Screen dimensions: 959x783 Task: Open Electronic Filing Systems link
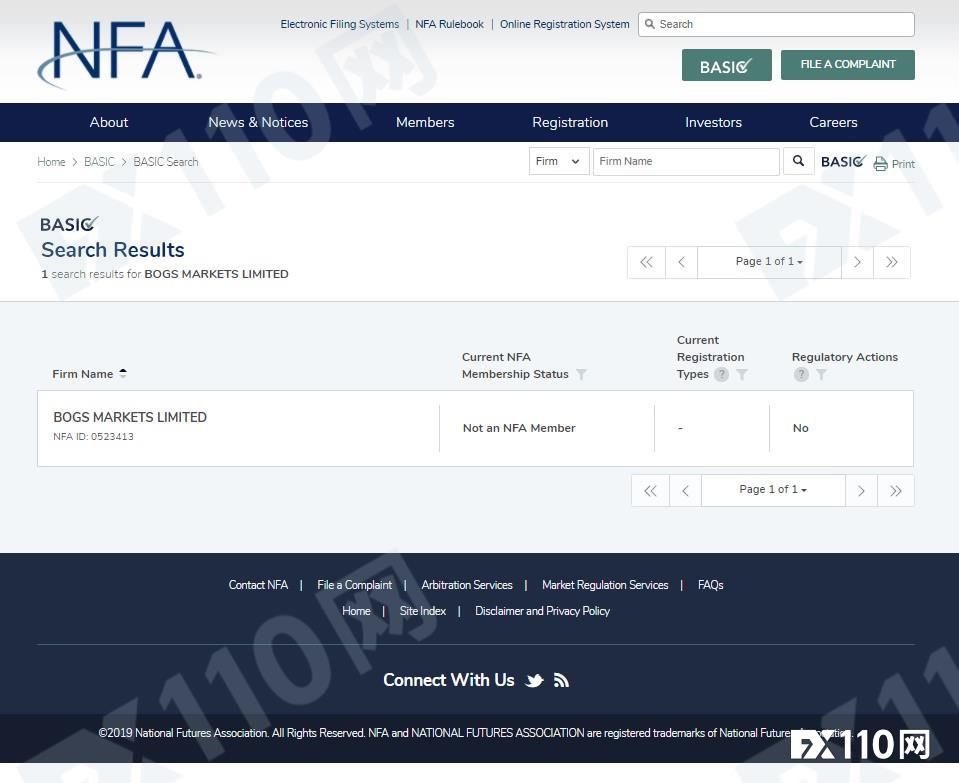point(339,24)
